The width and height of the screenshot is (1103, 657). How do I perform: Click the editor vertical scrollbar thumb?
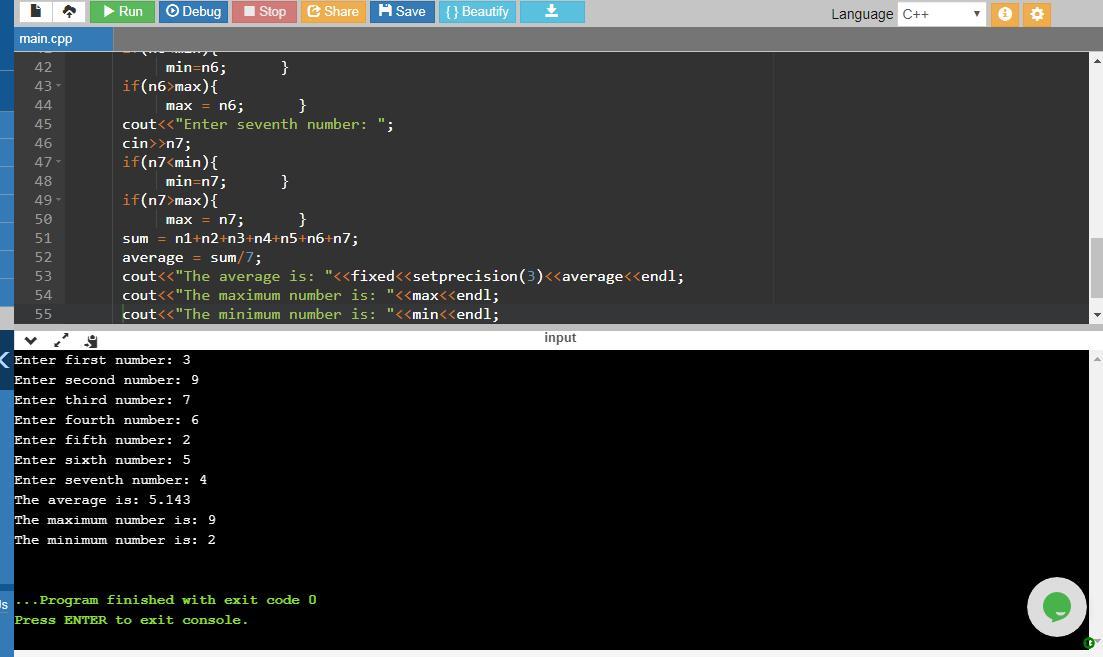tap(1097, 267)
